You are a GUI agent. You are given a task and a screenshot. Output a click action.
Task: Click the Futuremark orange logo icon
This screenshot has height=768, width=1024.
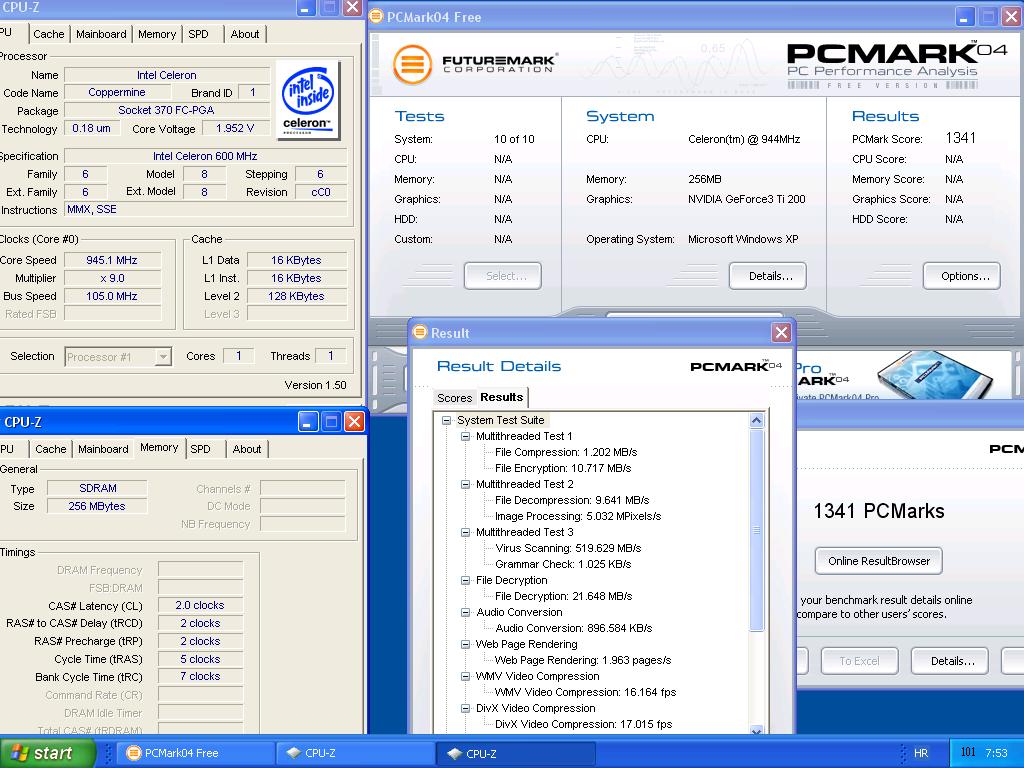[x=412, y=65]
